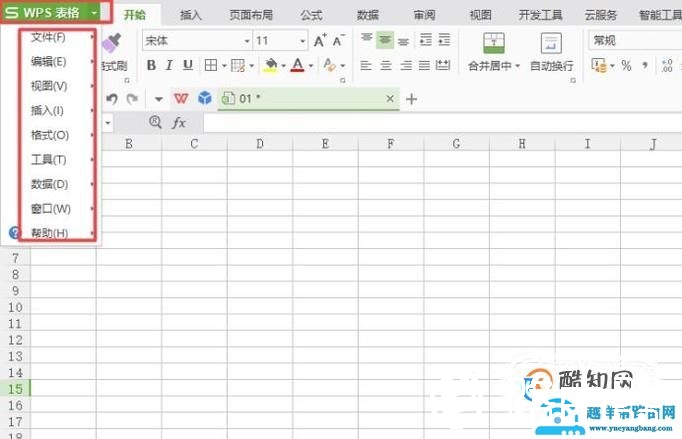Align text right
The image size is (682, 439).
tap(406, 66)
